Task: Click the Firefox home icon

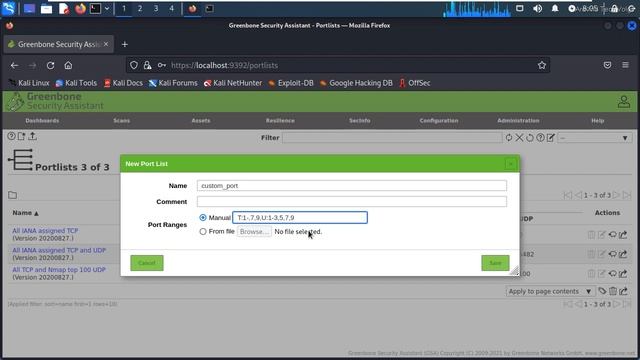Action: 68,65
